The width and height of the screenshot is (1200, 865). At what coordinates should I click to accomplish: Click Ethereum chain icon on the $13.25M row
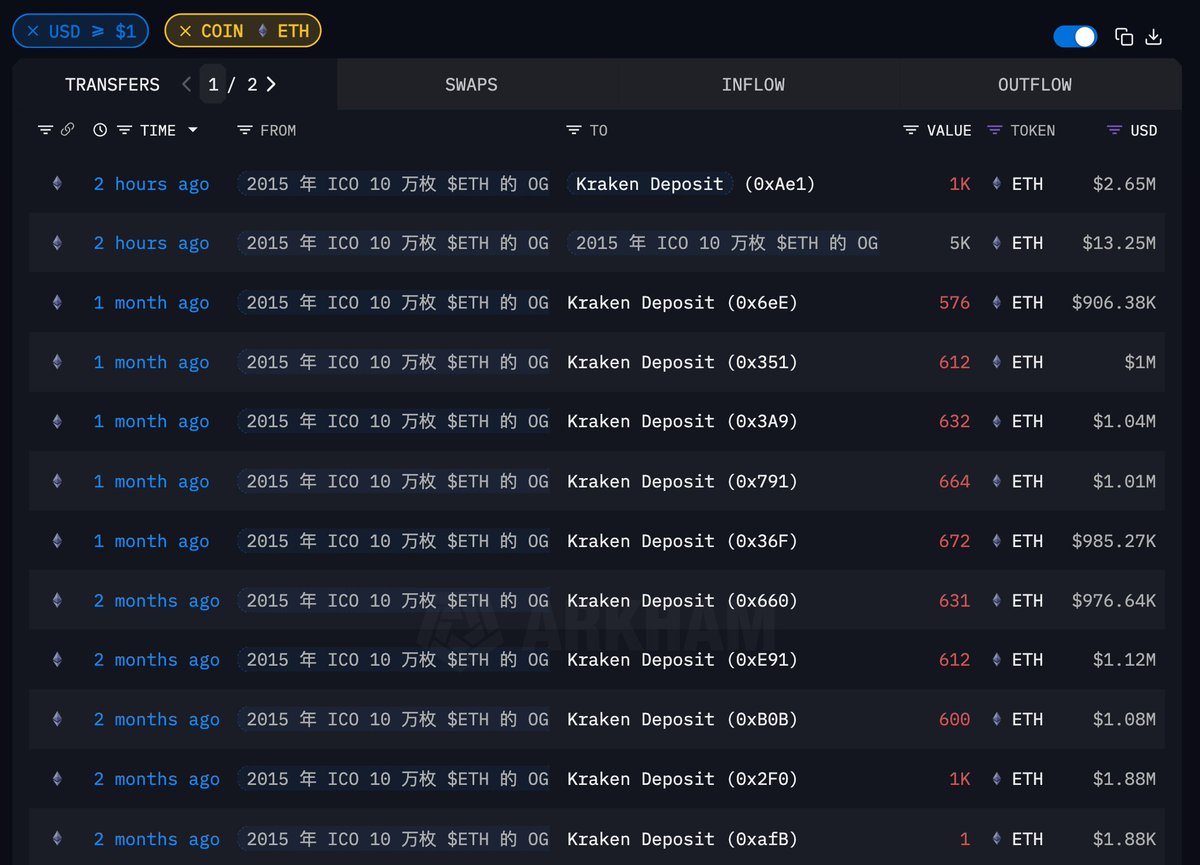point(57,243)
